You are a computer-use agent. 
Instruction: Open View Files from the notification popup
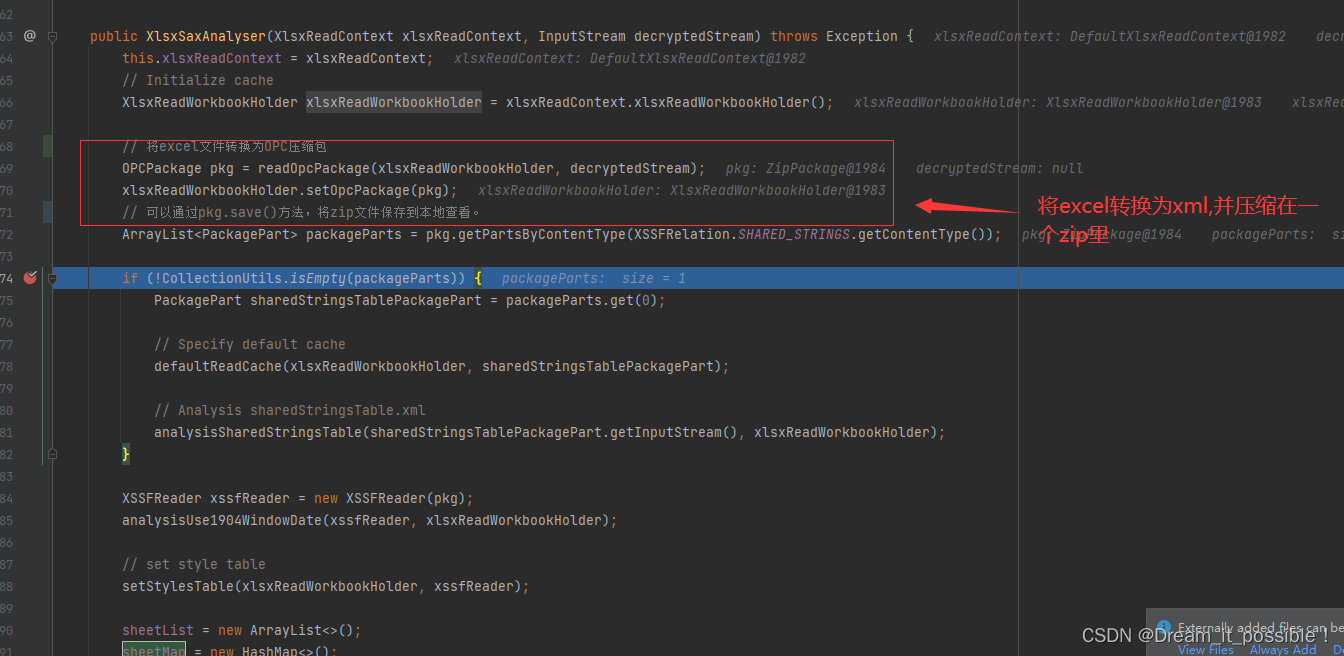click(1205, 649)
